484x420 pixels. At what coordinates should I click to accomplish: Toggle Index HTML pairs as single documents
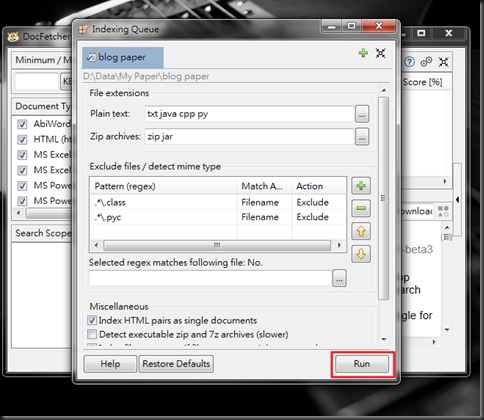coord(92,320)
